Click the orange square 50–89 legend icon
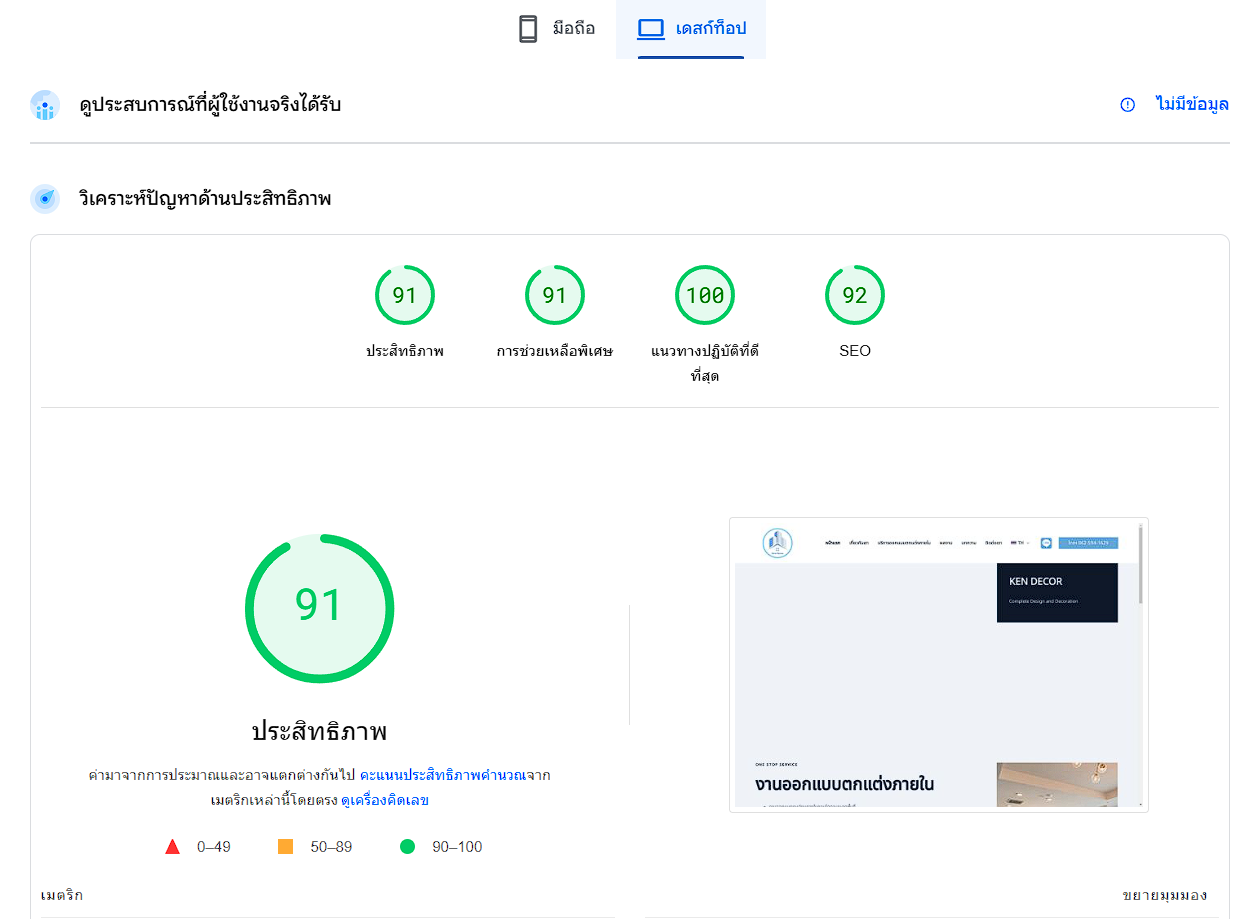This screenshot has height=919, width=1233. coord(286,847)
